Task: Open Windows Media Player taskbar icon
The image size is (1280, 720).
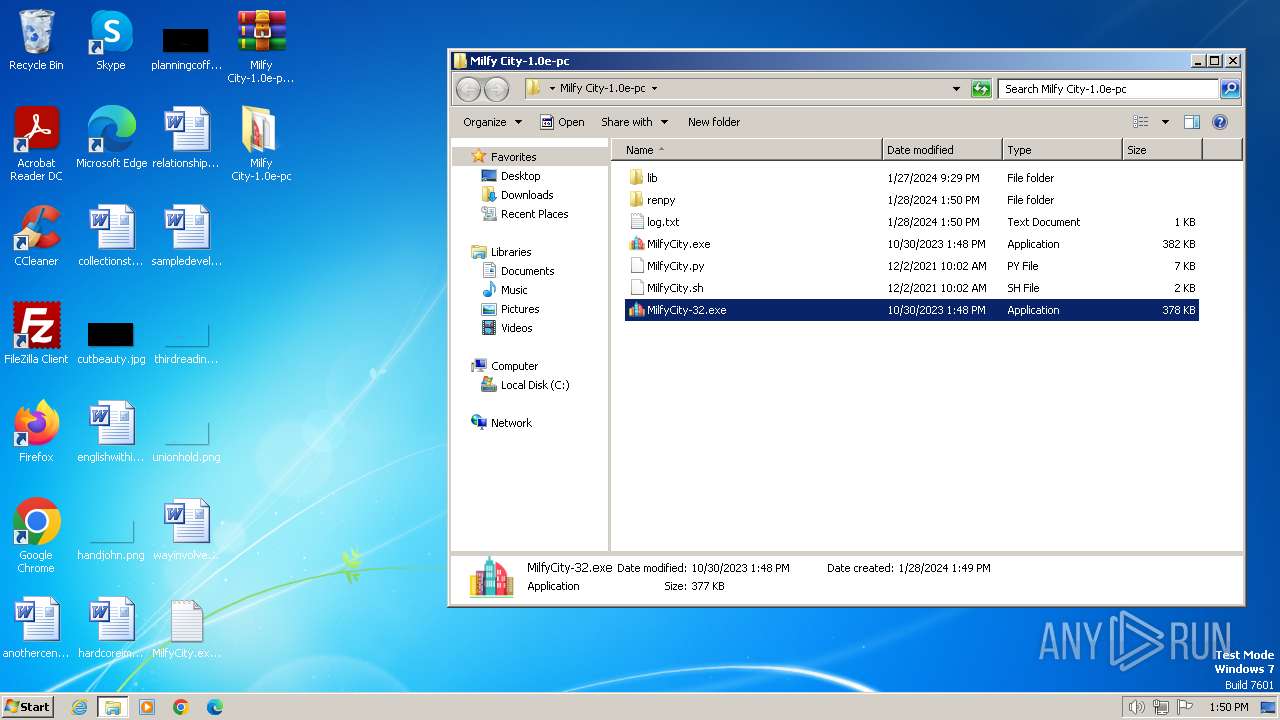Action: click(x=147, y=707)
